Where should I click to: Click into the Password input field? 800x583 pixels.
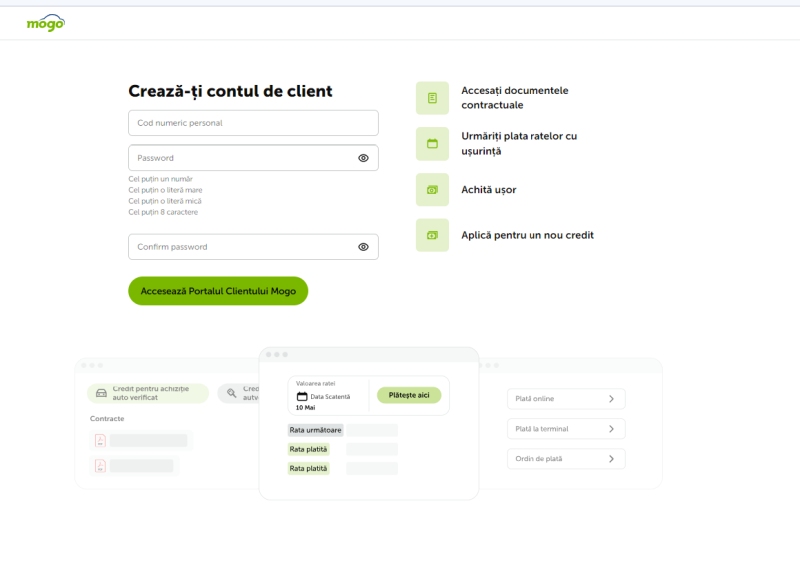click(x=240, y=158)
